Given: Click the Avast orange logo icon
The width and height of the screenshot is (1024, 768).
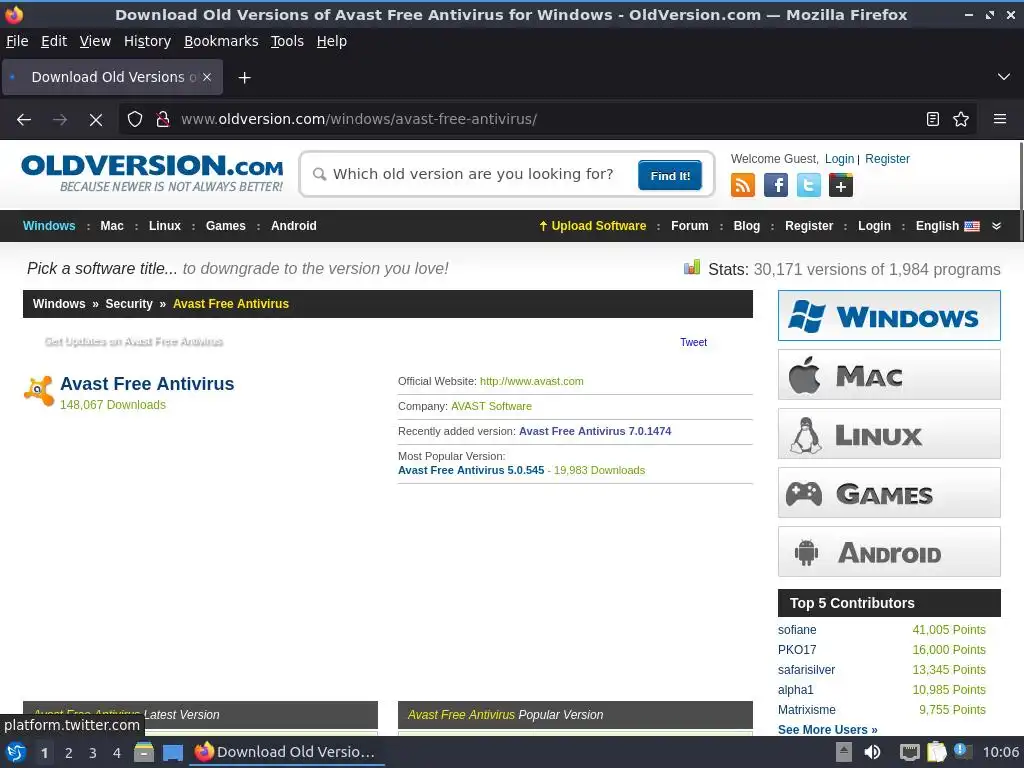Looking at the screenshot, I should click(x=39, y=391).
